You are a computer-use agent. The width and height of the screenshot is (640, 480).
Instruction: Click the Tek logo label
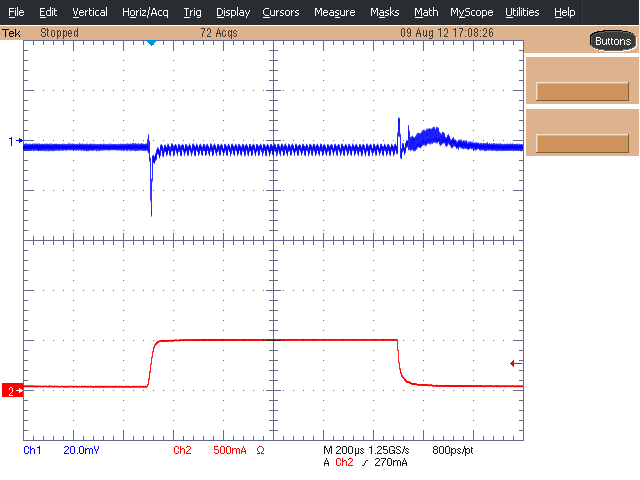coord(11,33)
